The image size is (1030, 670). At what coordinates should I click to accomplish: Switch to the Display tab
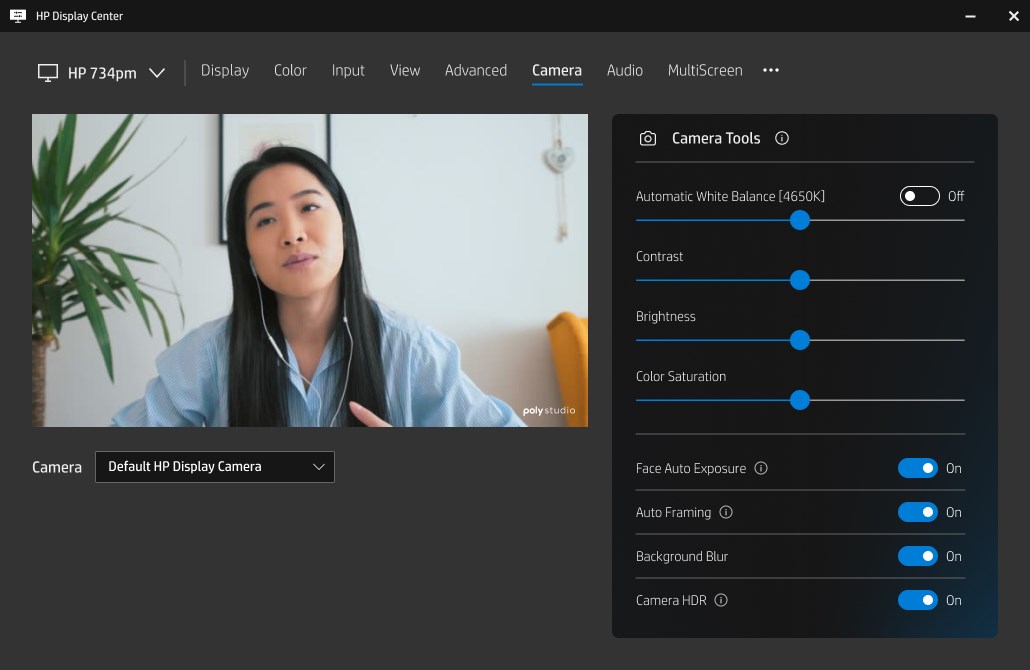tap(224, 70)
